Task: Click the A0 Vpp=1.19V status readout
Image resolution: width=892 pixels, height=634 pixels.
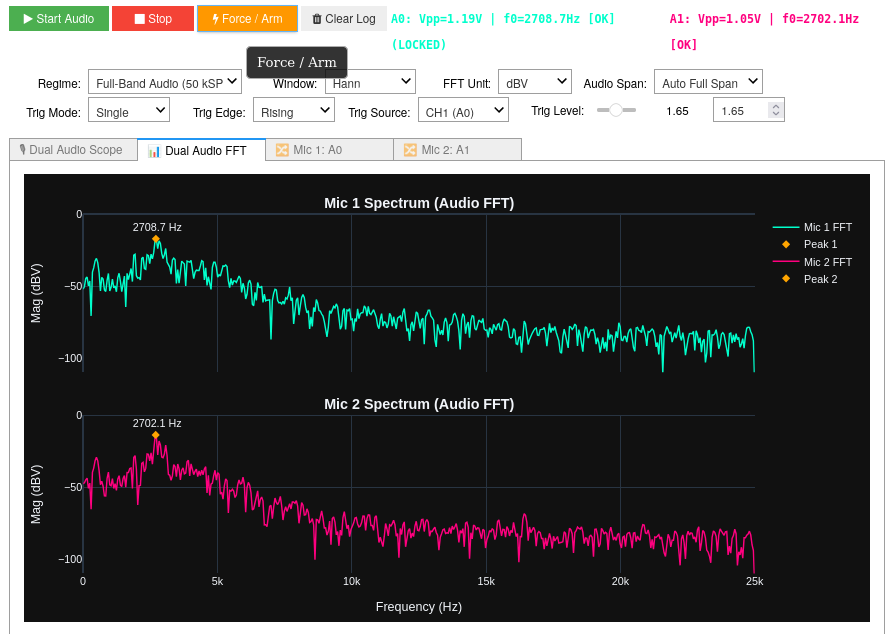Action: tap(503, 19)
